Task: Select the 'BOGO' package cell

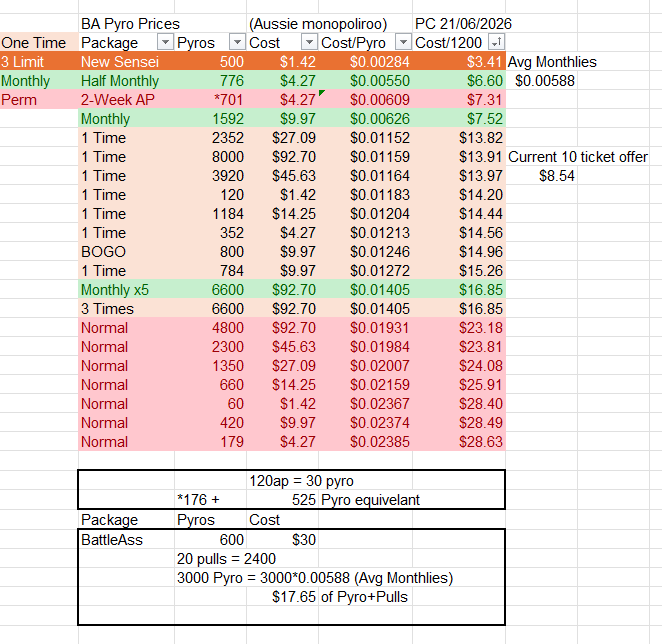Action: tap(126, 252)
